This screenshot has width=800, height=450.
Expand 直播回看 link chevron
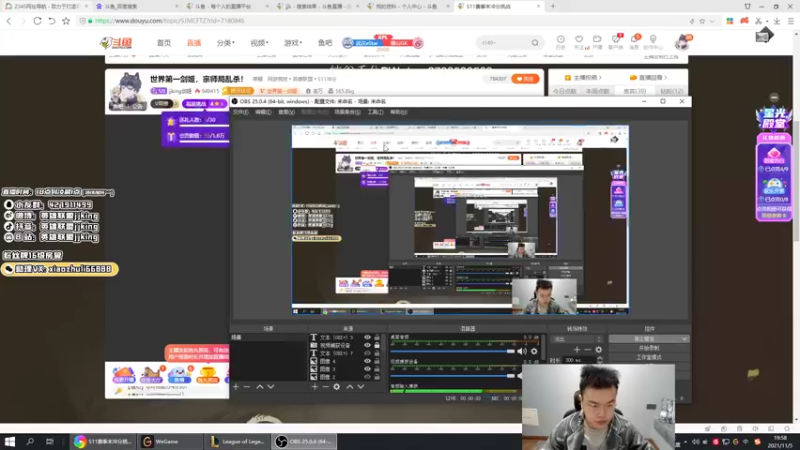[x=665, y=78]
